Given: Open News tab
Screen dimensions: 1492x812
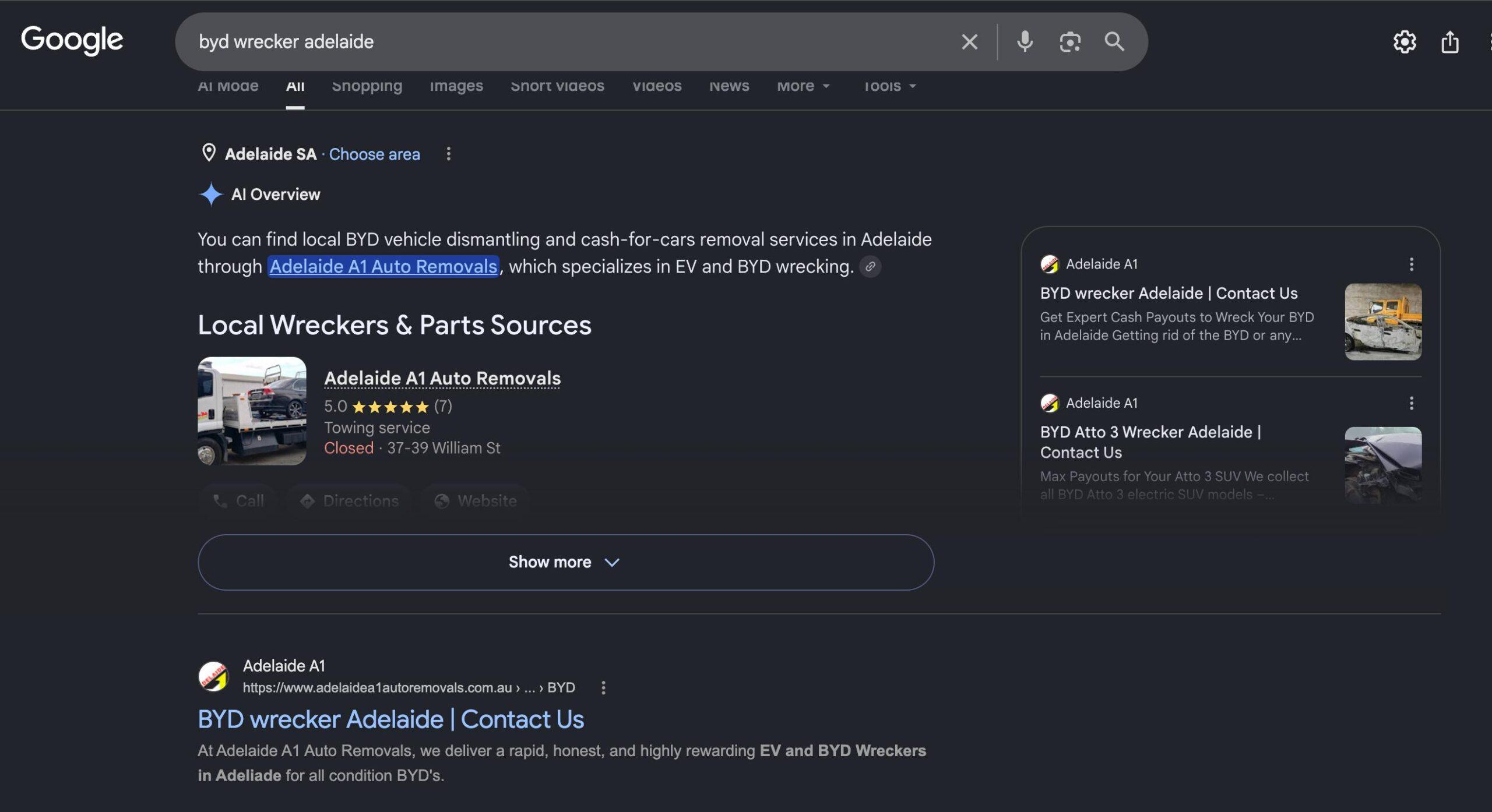Looking at the screenshot, I should click(729, 86).
